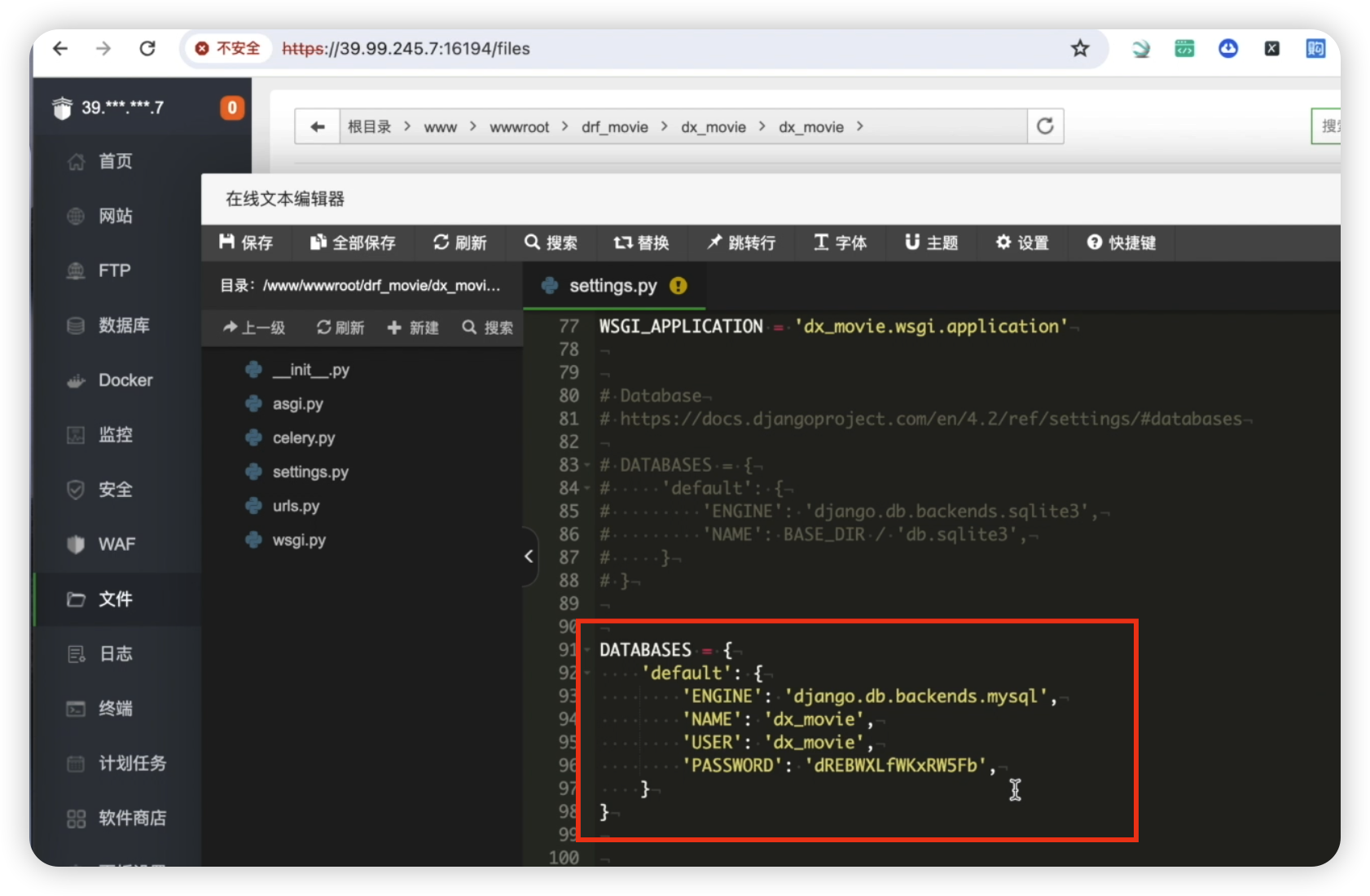This screenshot has width=1370, height=896.
Task: Click 新建 in the file panel
Action: point(413,327)
